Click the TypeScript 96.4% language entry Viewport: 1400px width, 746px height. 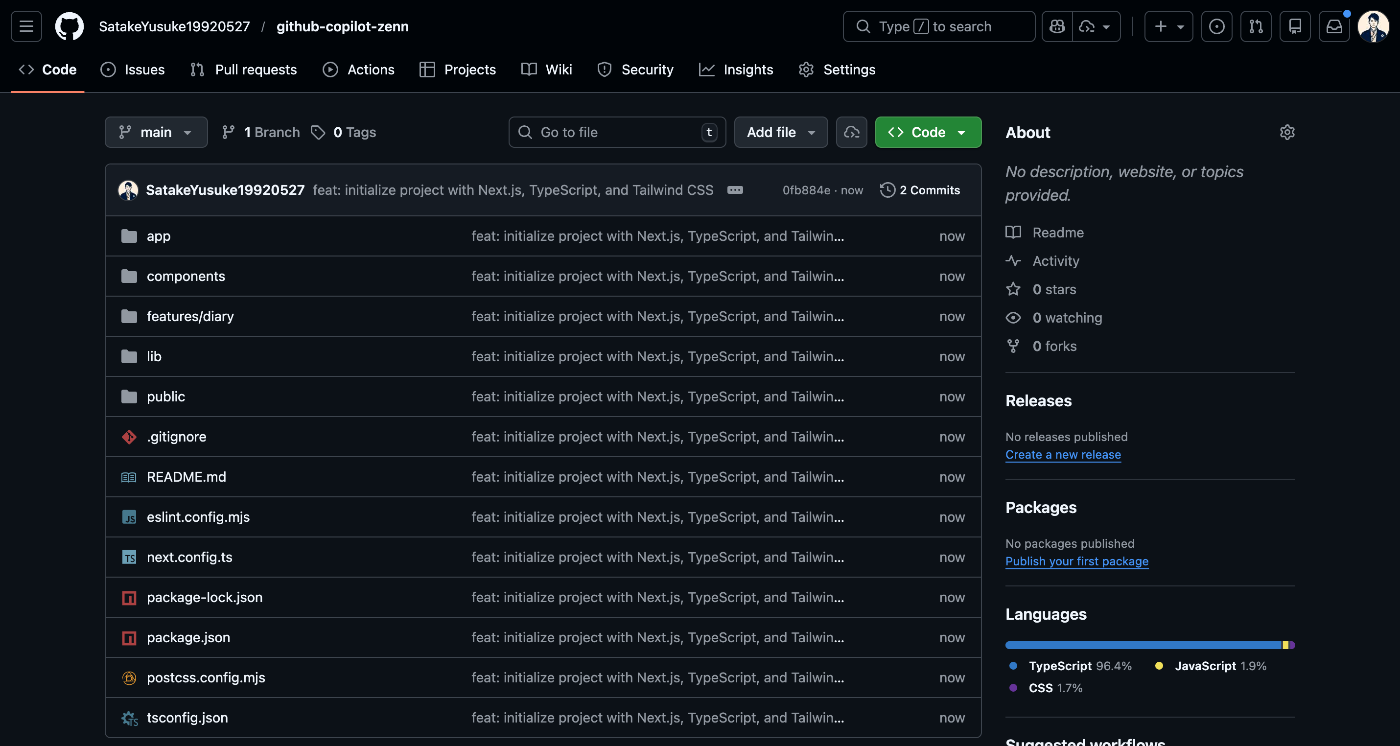pyautogui.click(x=1071, y=666)
